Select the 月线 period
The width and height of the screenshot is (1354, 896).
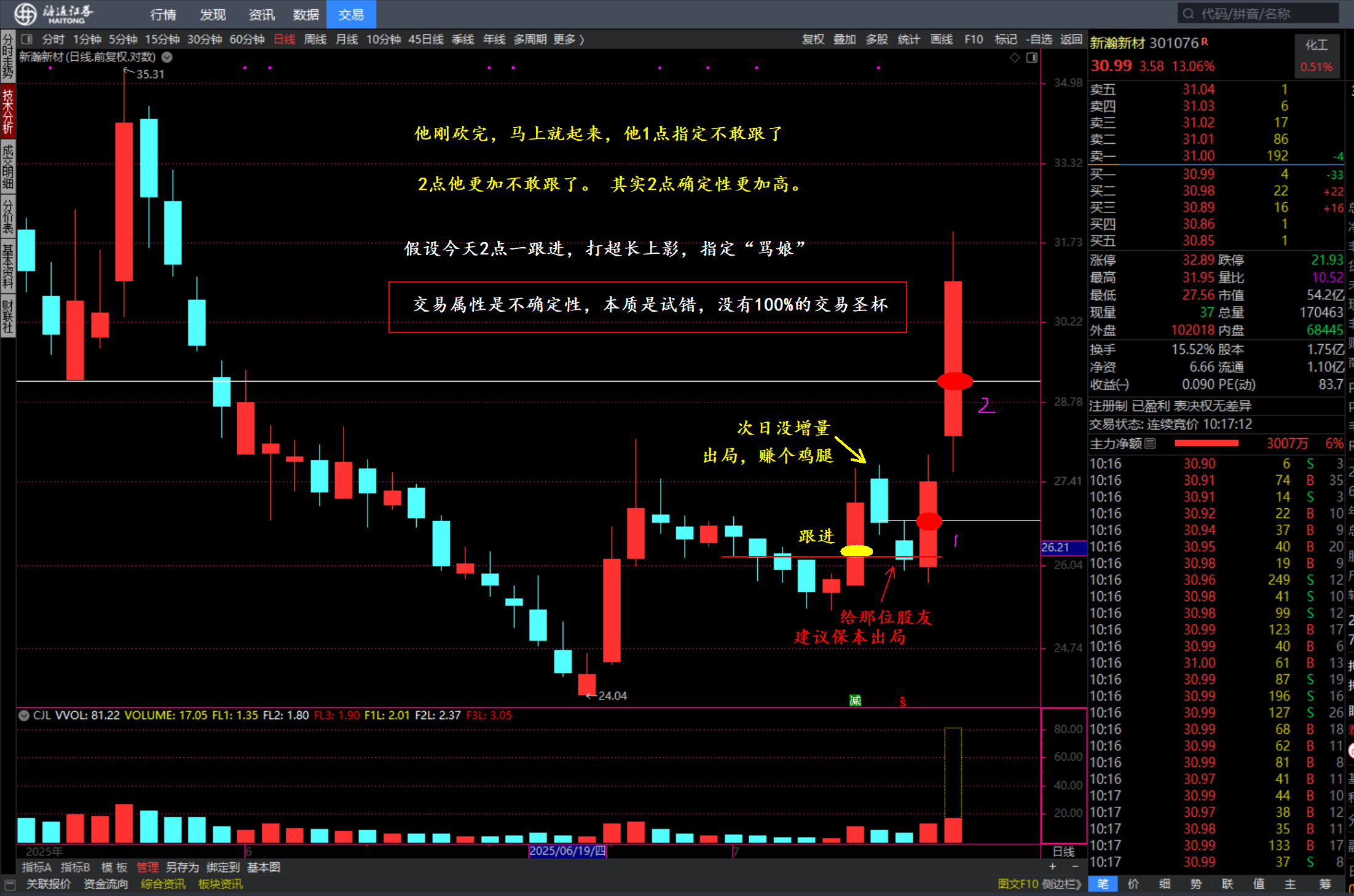click(x=347, y=39)
